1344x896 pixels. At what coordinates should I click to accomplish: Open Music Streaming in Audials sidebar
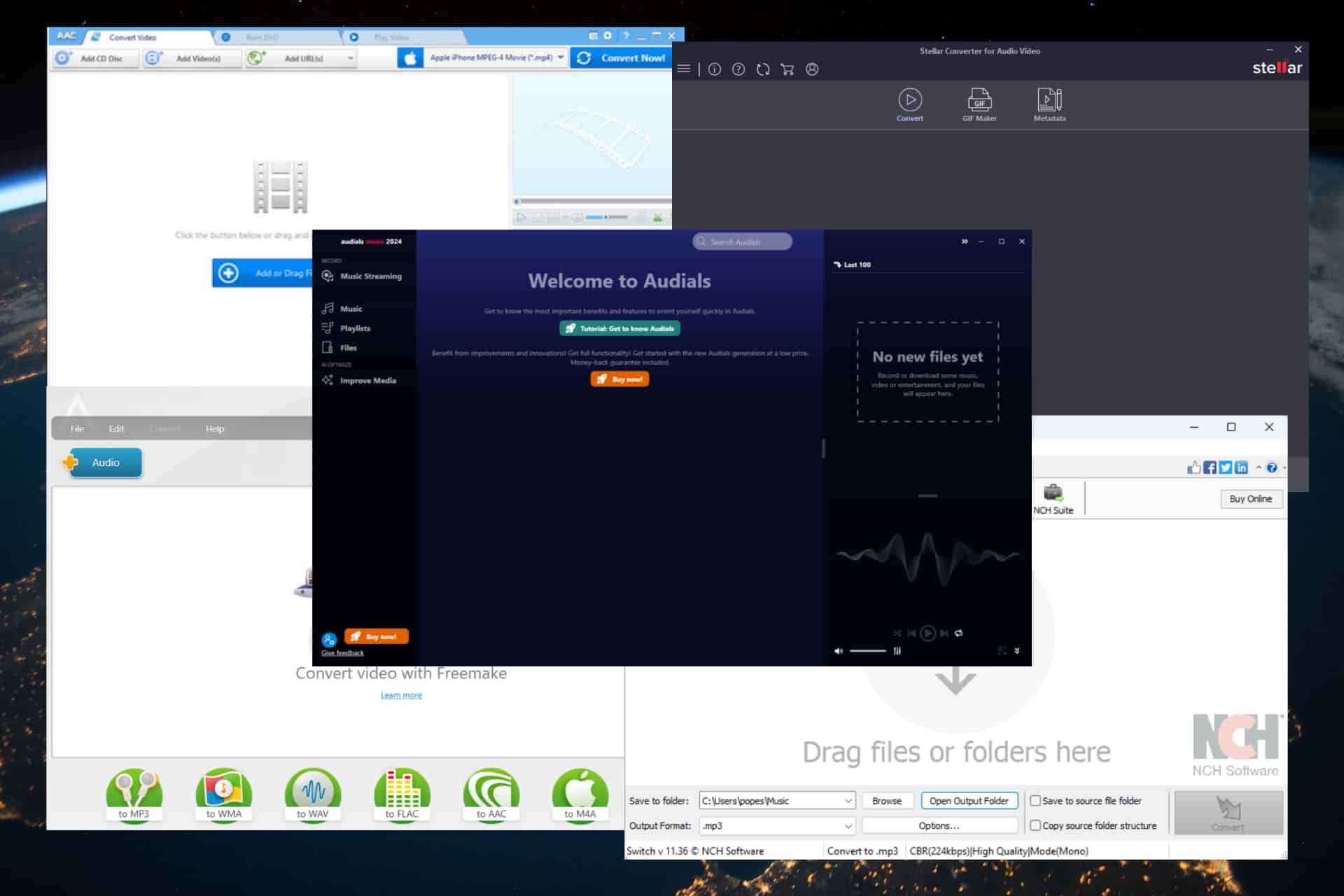coord(362,276)
